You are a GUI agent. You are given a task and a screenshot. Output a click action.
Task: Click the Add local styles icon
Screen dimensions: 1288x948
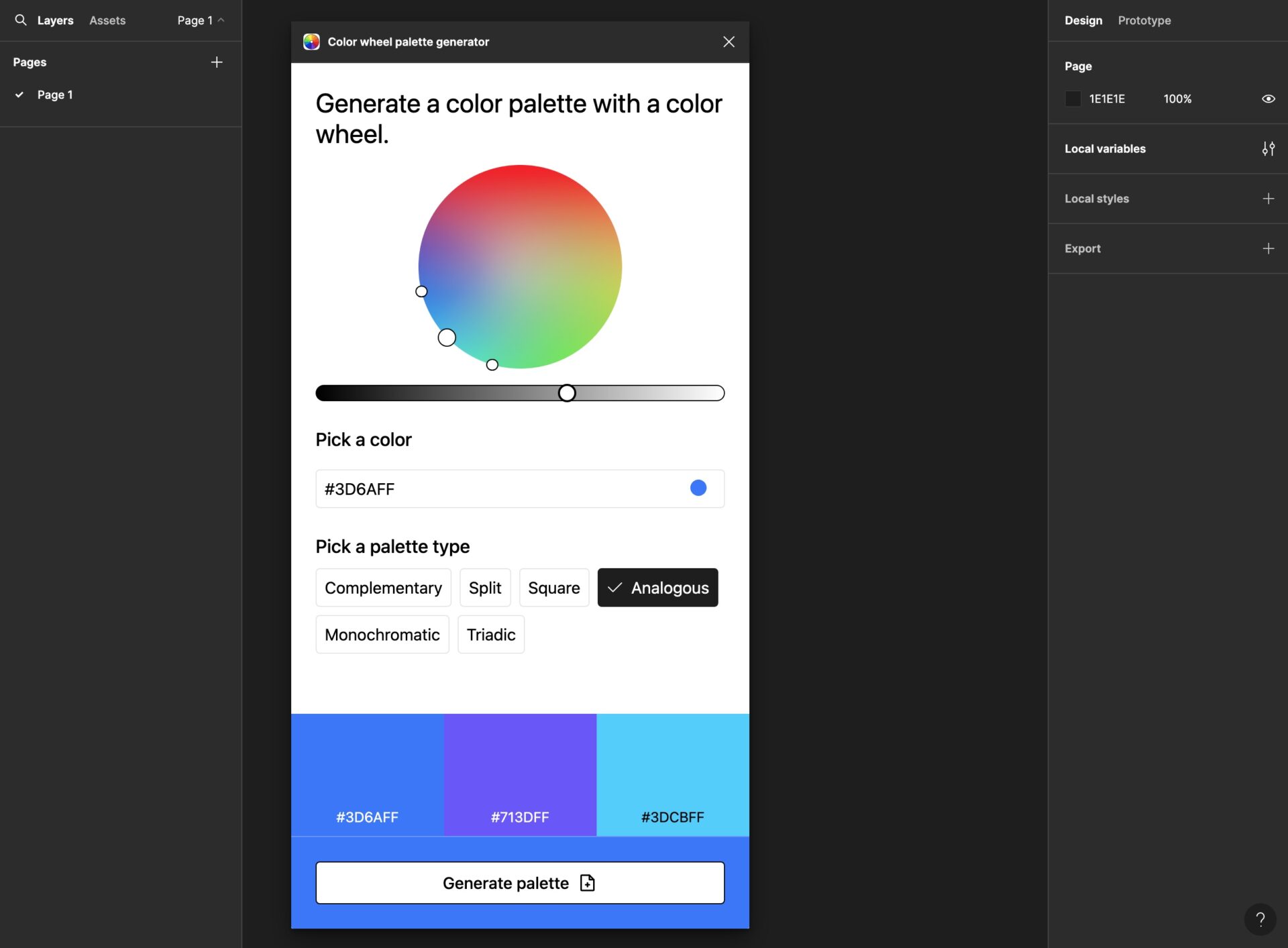pyautogui.click(x=1268, y=198)
